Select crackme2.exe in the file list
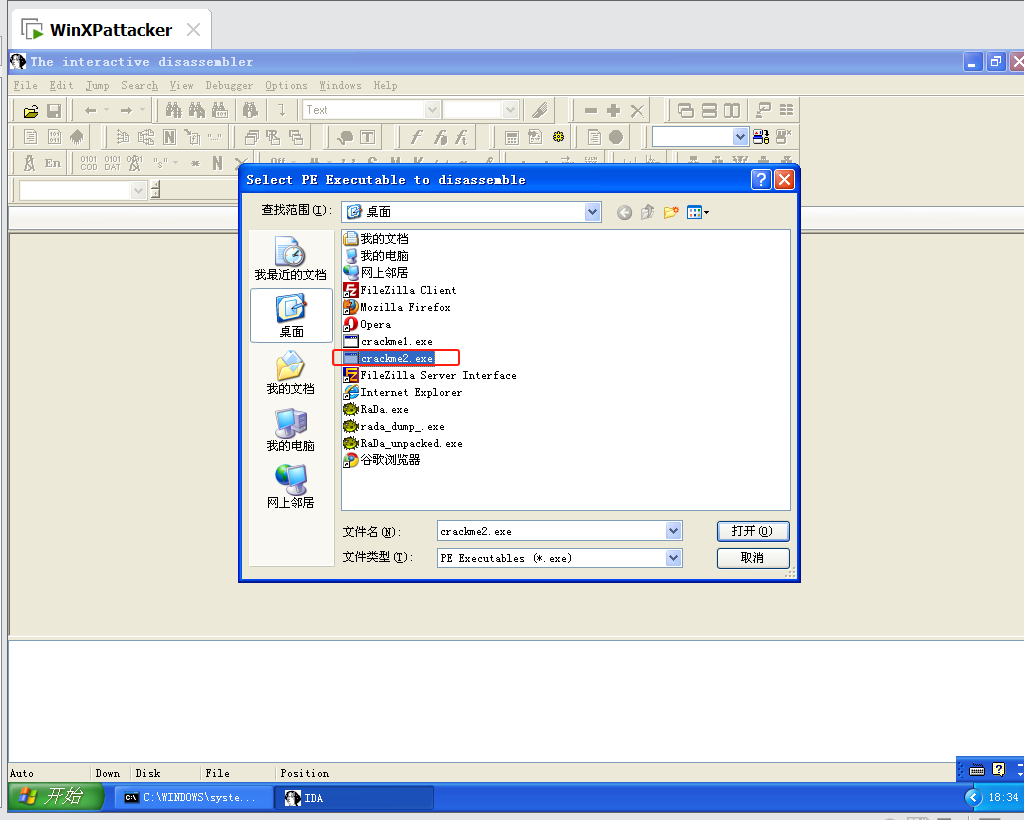The image size is (1024, 820). (389, 358)
